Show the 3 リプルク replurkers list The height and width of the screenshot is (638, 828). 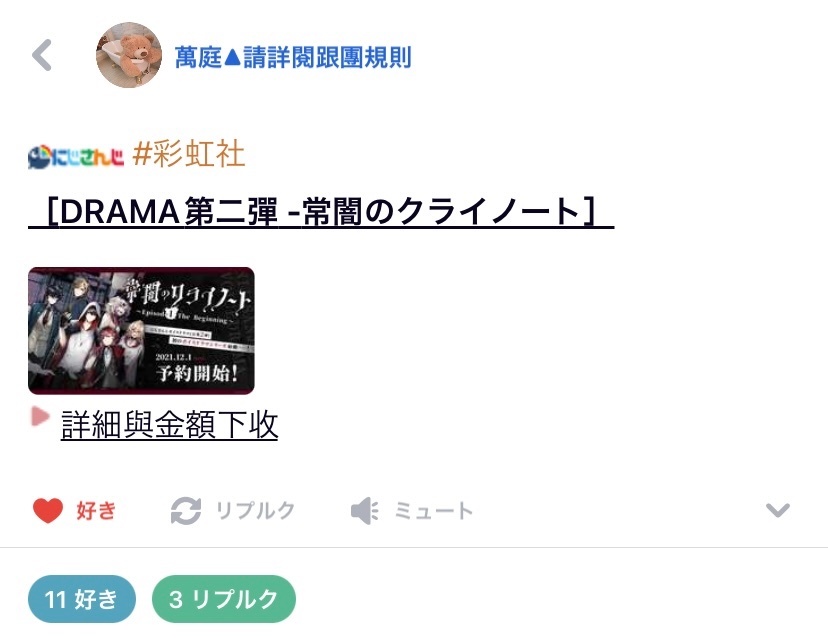point(224,599)
